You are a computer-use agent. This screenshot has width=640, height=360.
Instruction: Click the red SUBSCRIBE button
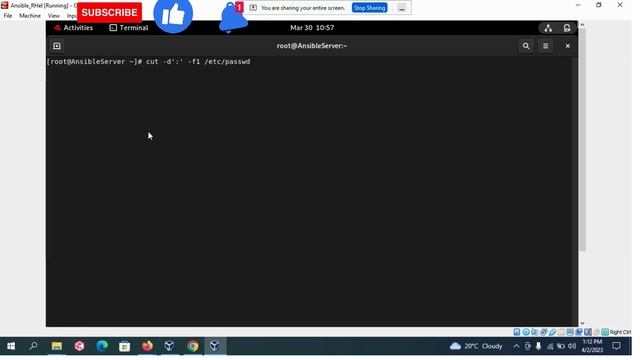[x=109, y=12]
